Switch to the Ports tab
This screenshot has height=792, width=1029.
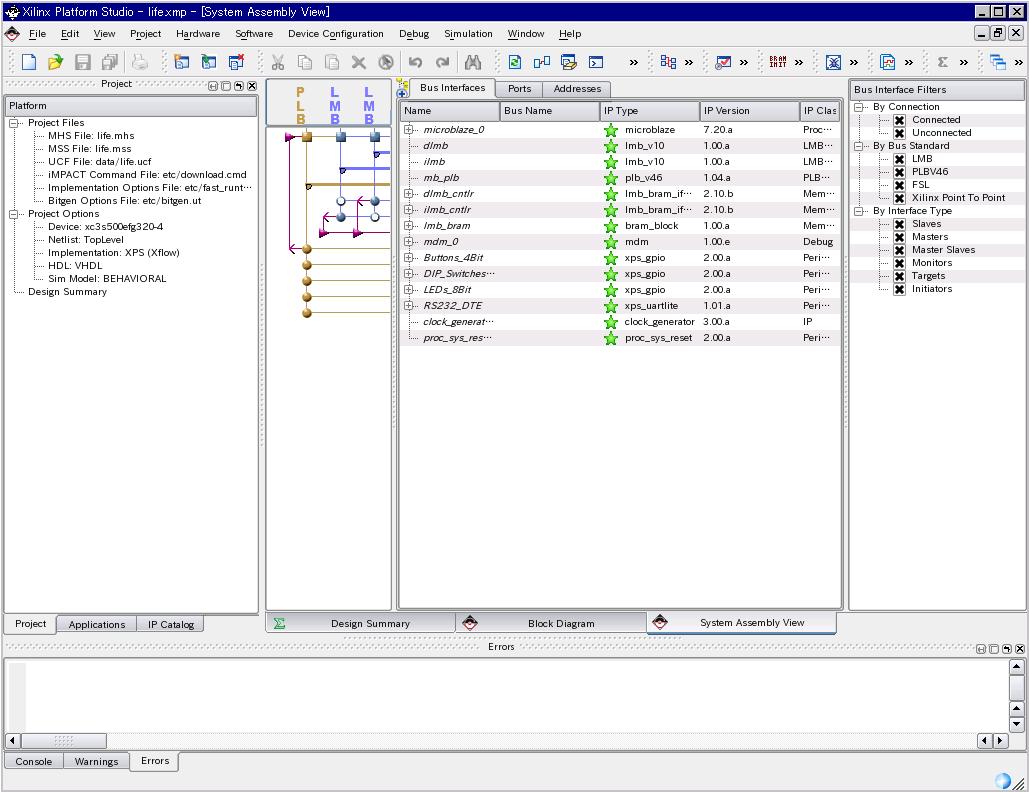519,89
